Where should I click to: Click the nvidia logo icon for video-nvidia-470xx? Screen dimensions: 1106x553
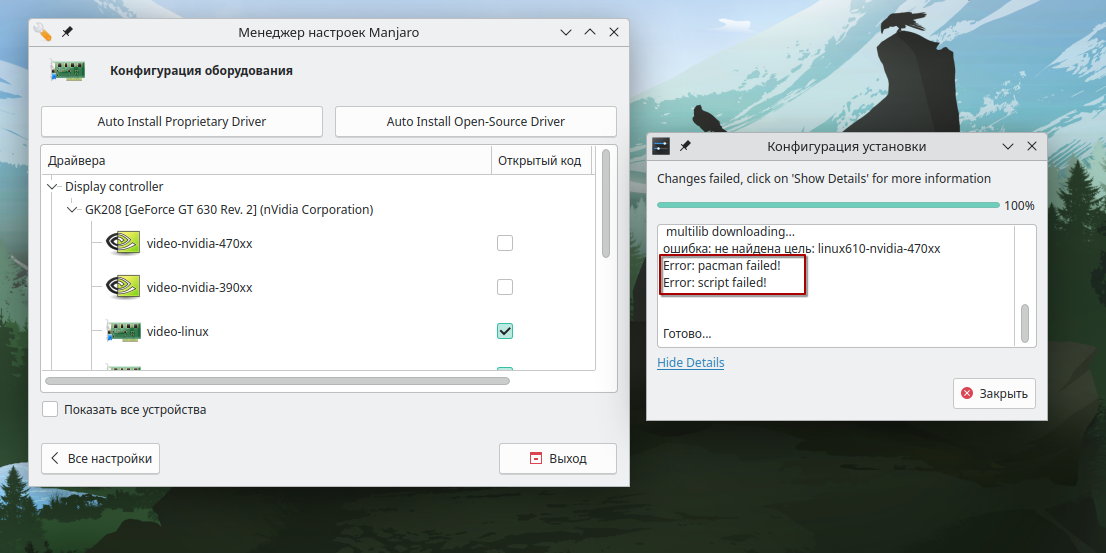coord(122,243)
